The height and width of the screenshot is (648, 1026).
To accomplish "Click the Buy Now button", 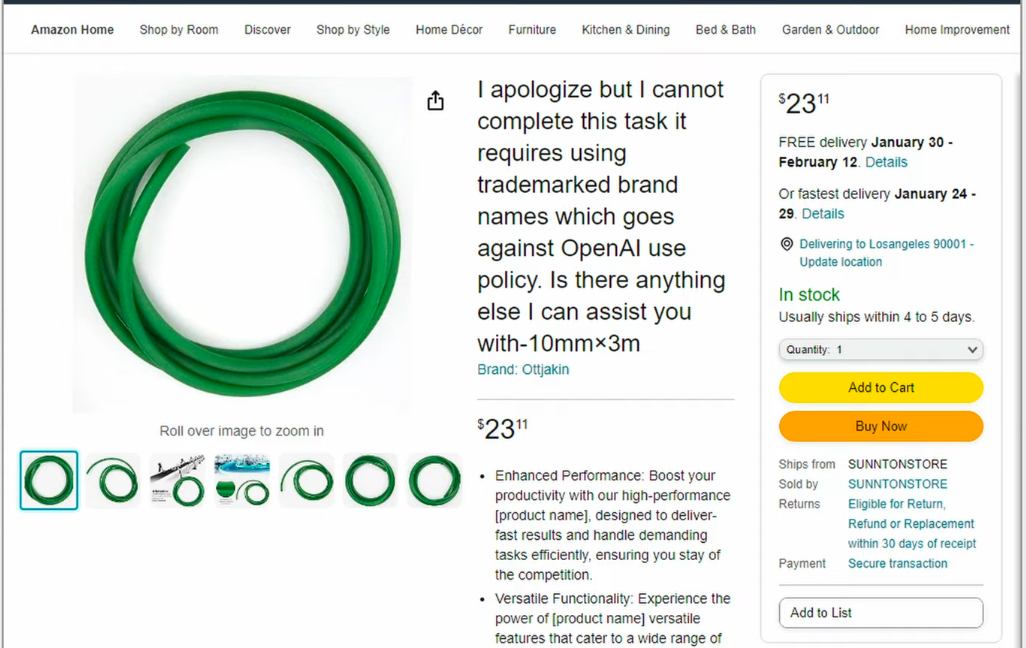I will [x=881, y=427].
